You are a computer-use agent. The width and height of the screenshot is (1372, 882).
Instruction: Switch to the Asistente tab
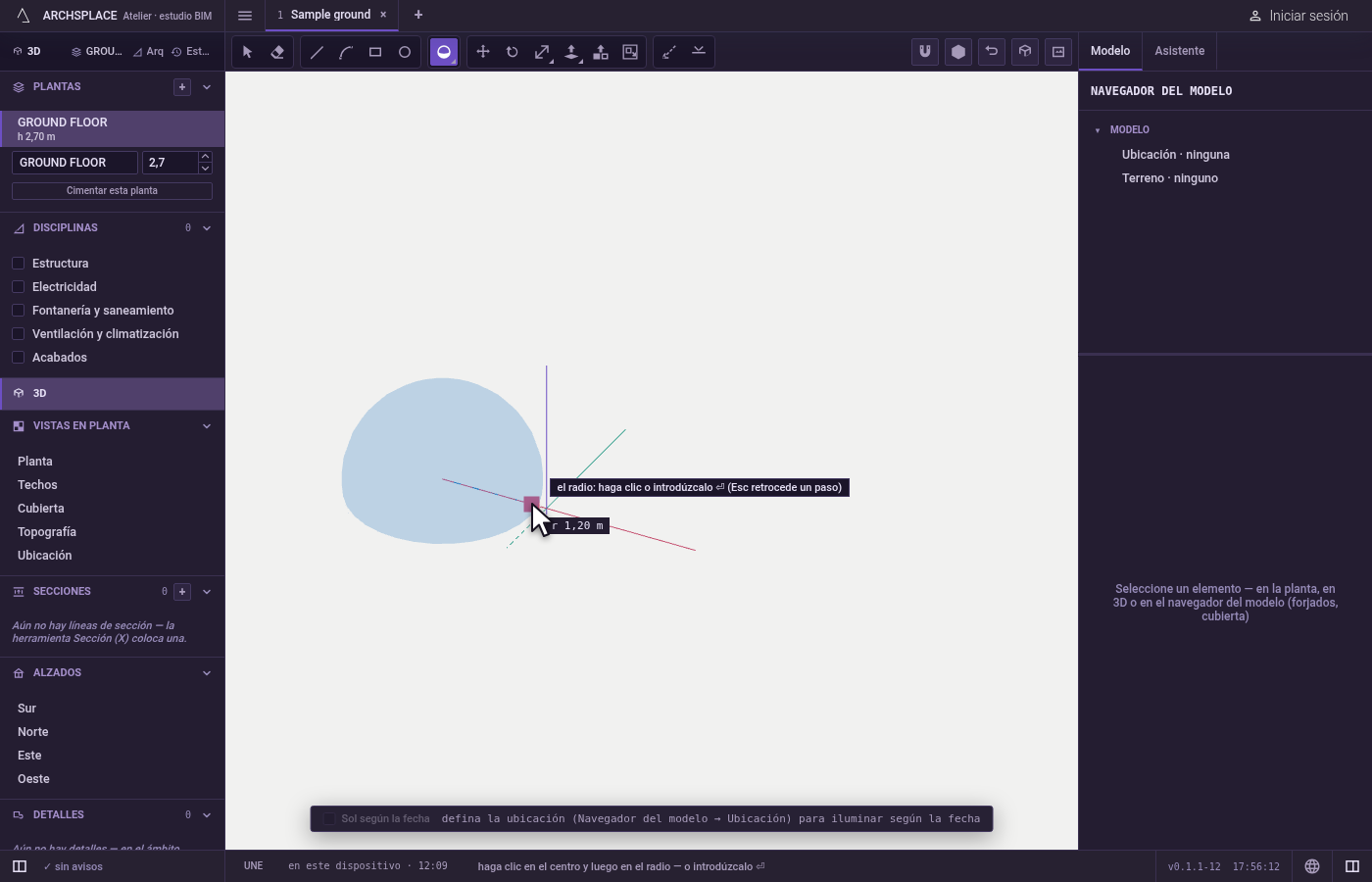pyautogui.click(x=1180, y=51)
